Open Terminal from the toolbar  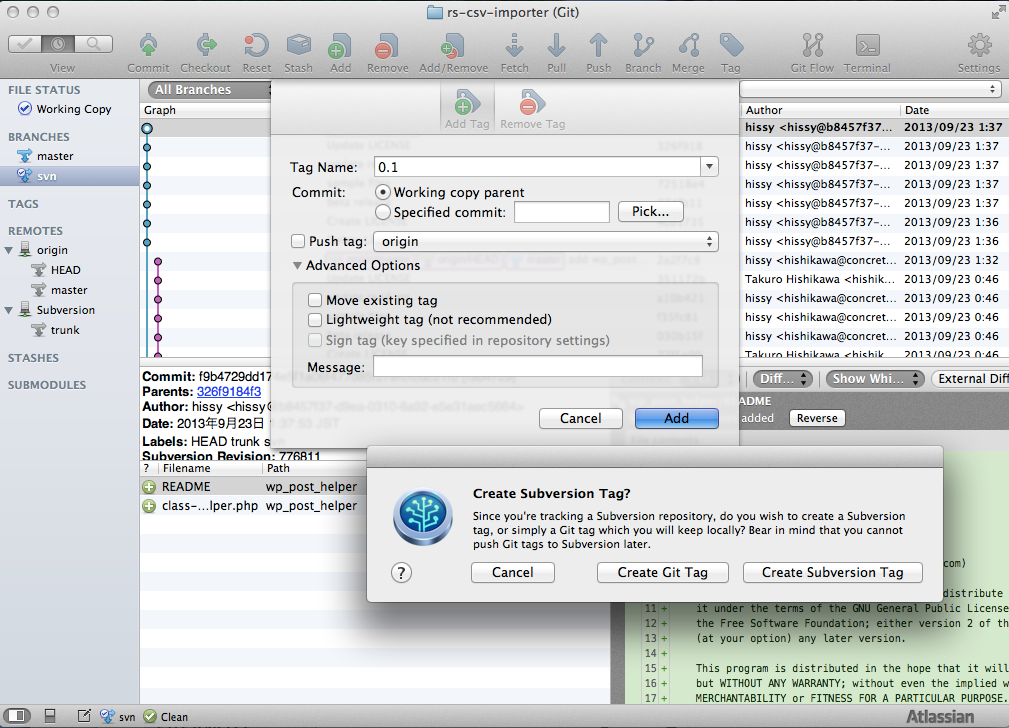point(867,46)
